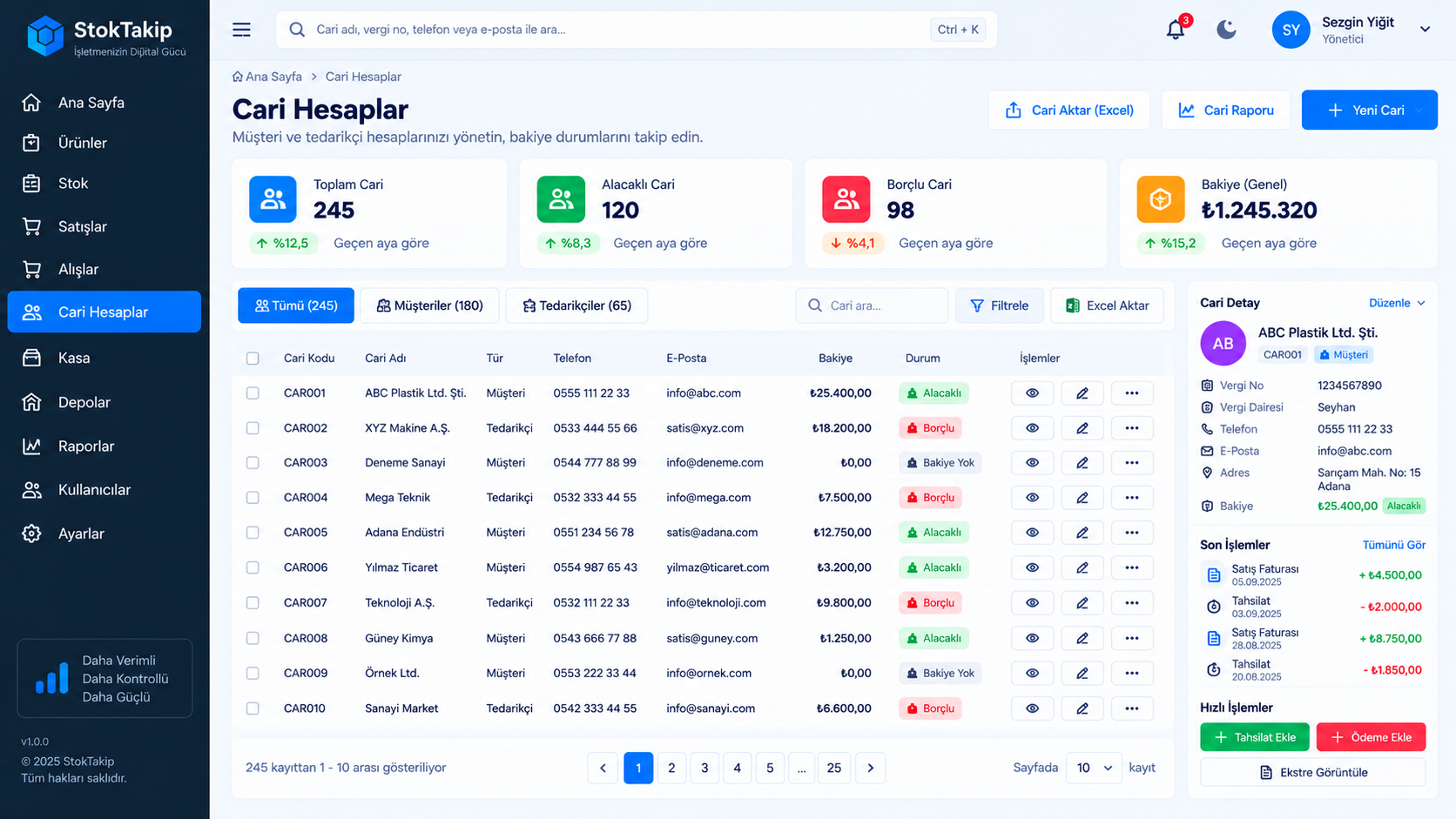1456x819 pixels.
Task: Open Sezgin Yiğit user menu chevron
Action: 1425,30
